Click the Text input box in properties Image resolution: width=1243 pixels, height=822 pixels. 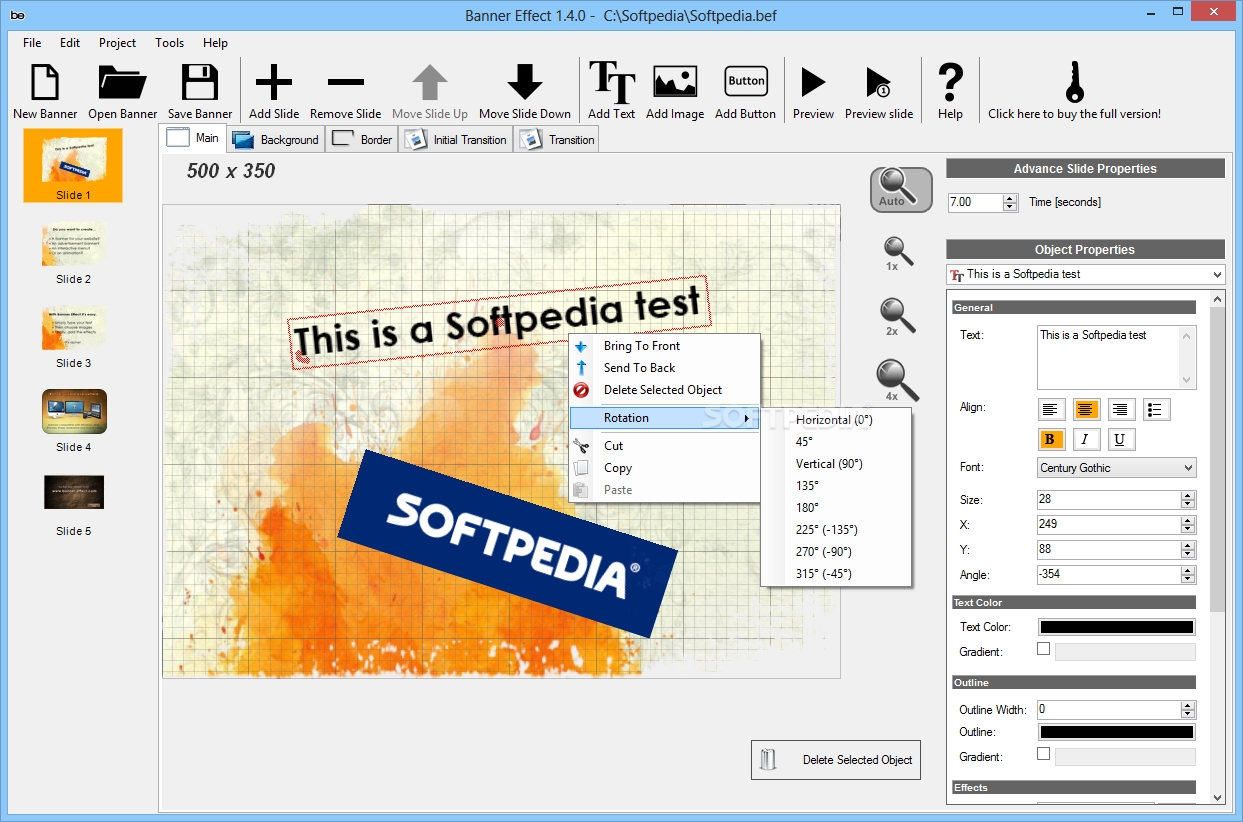(x=1117, y=357)
